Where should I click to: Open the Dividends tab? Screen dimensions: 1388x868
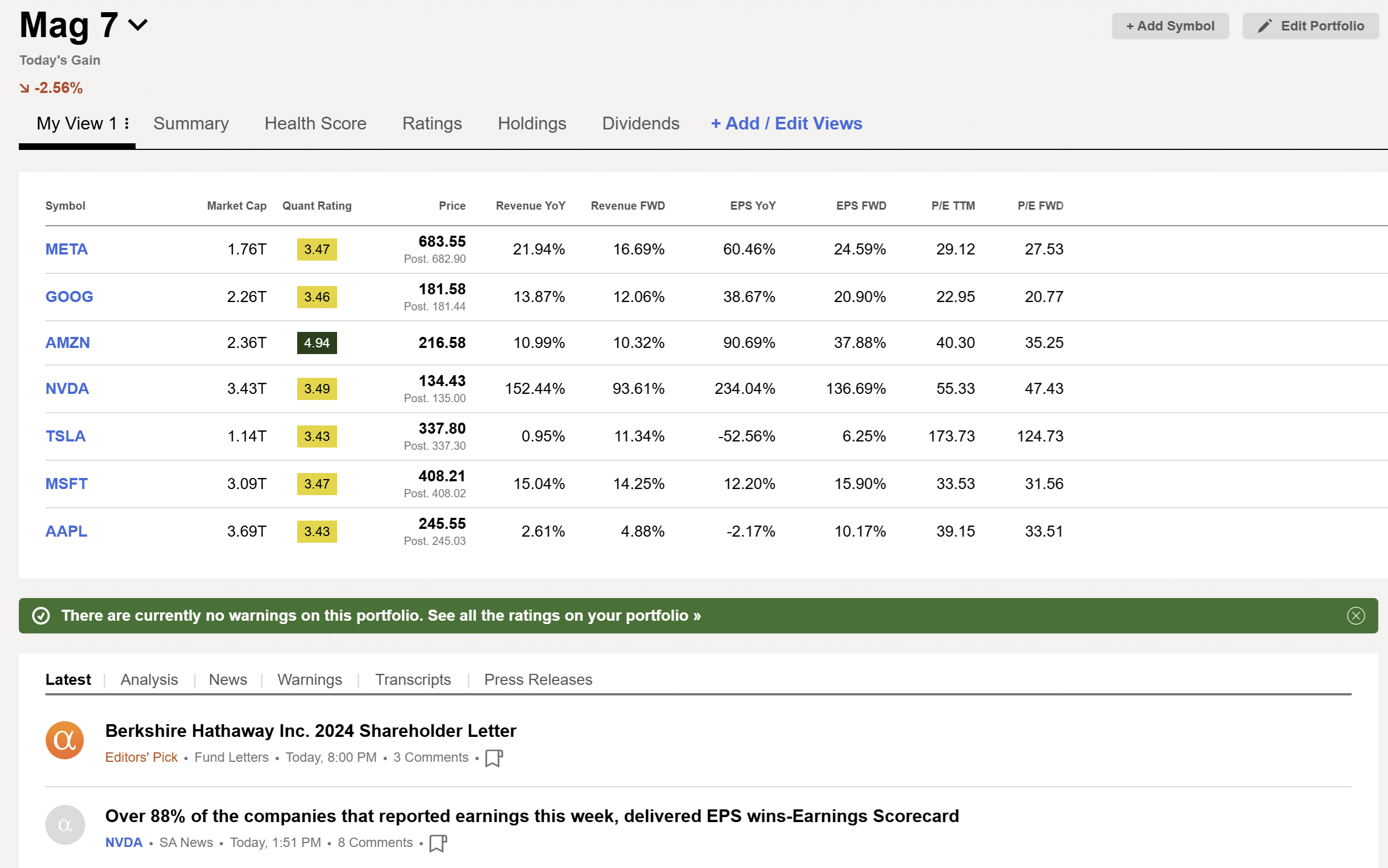640,123
